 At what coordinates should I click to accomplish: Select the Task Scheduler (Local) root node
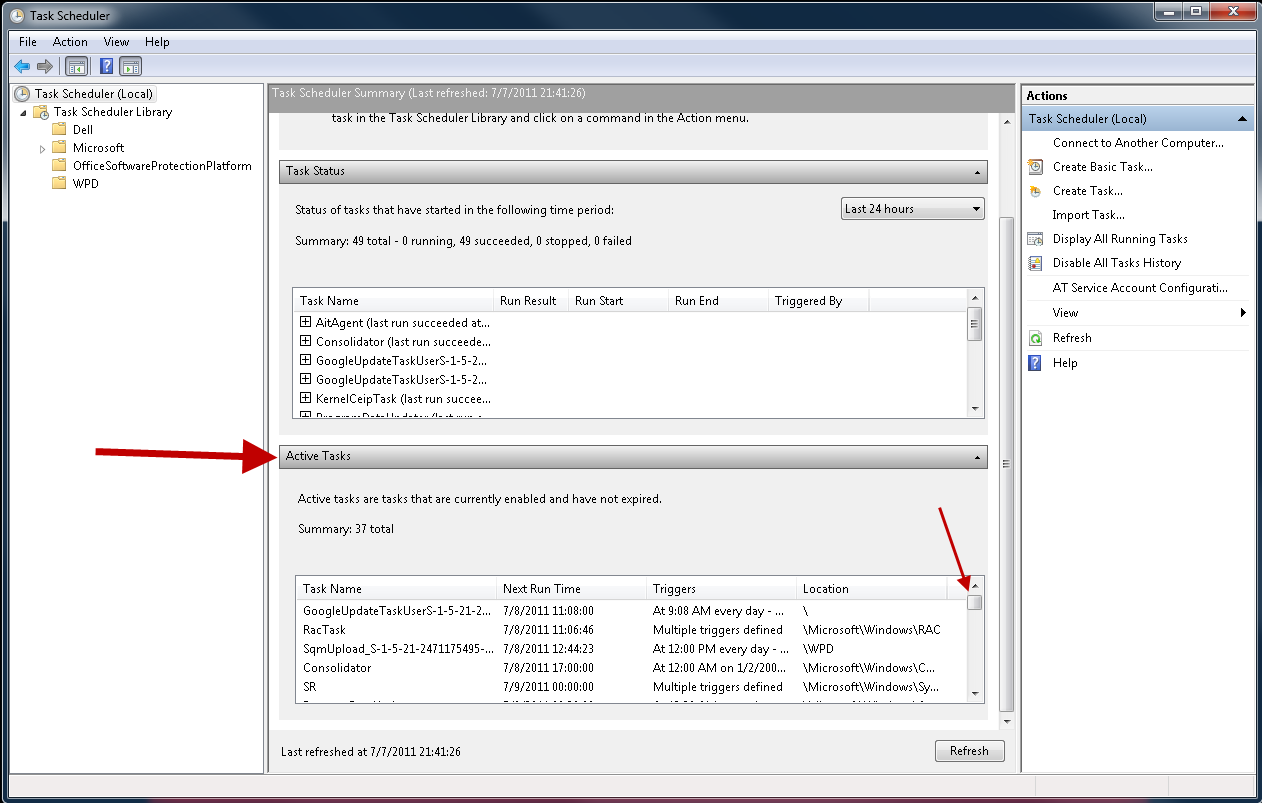point(94,94)
